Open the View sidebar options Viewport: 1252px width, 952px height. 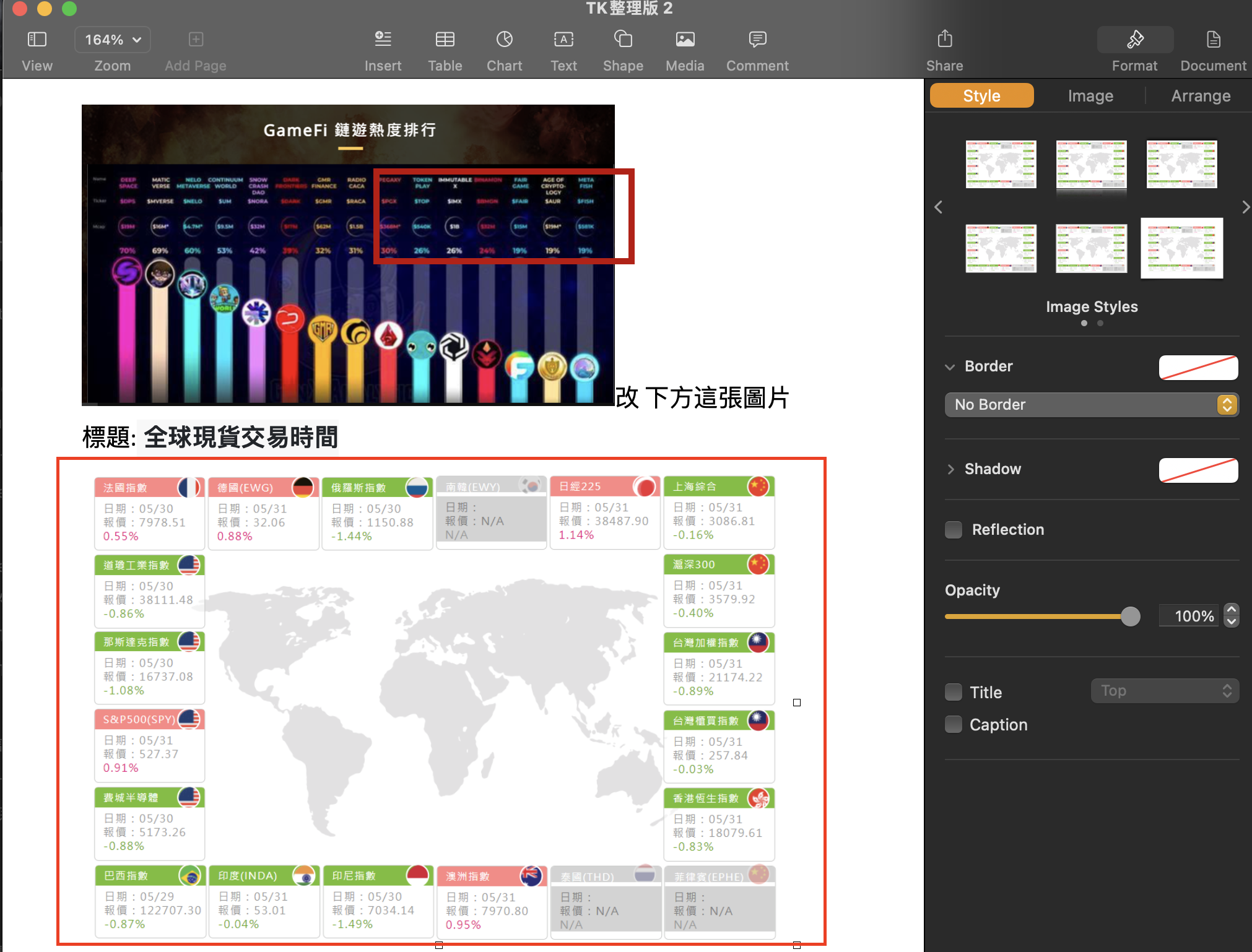coord(37,40)
